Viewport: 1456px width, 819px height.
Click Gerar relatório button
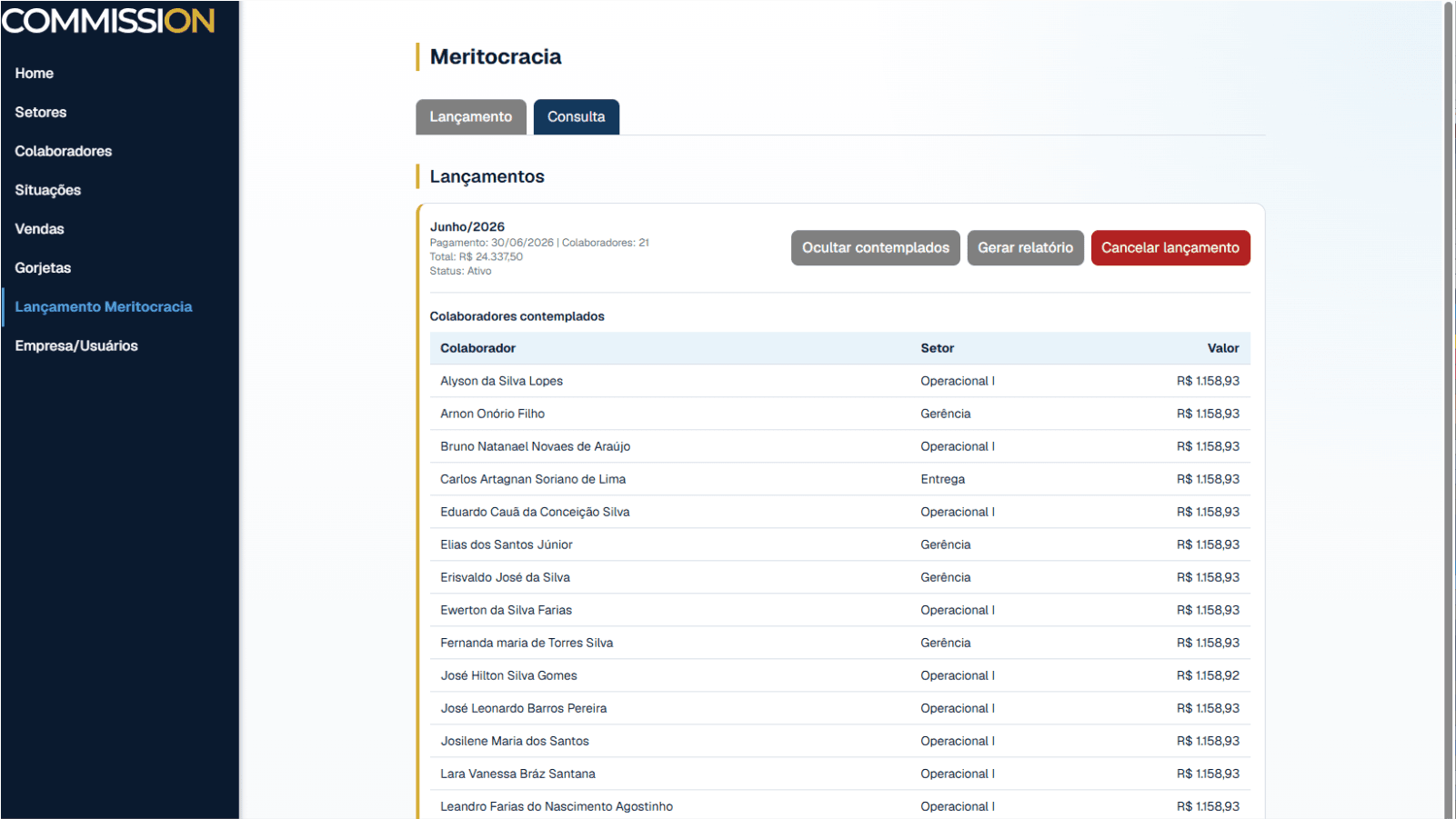click(1025, 248)
